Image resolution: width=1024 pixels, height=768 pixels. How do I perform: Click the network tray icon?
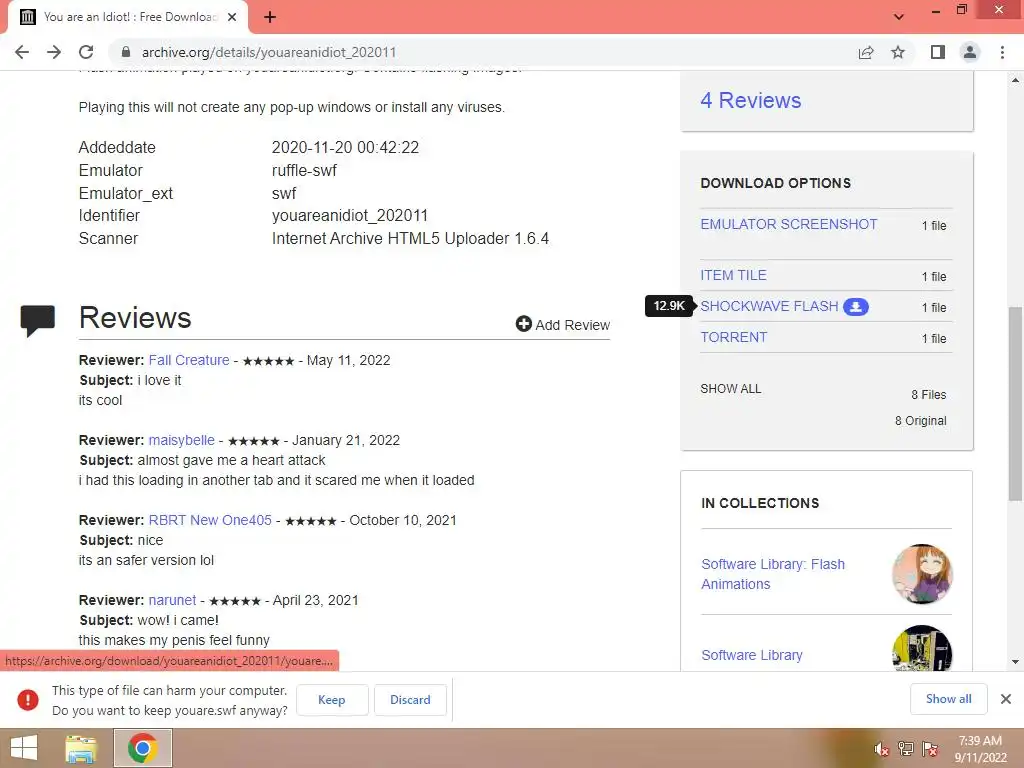tap(906, 749)
